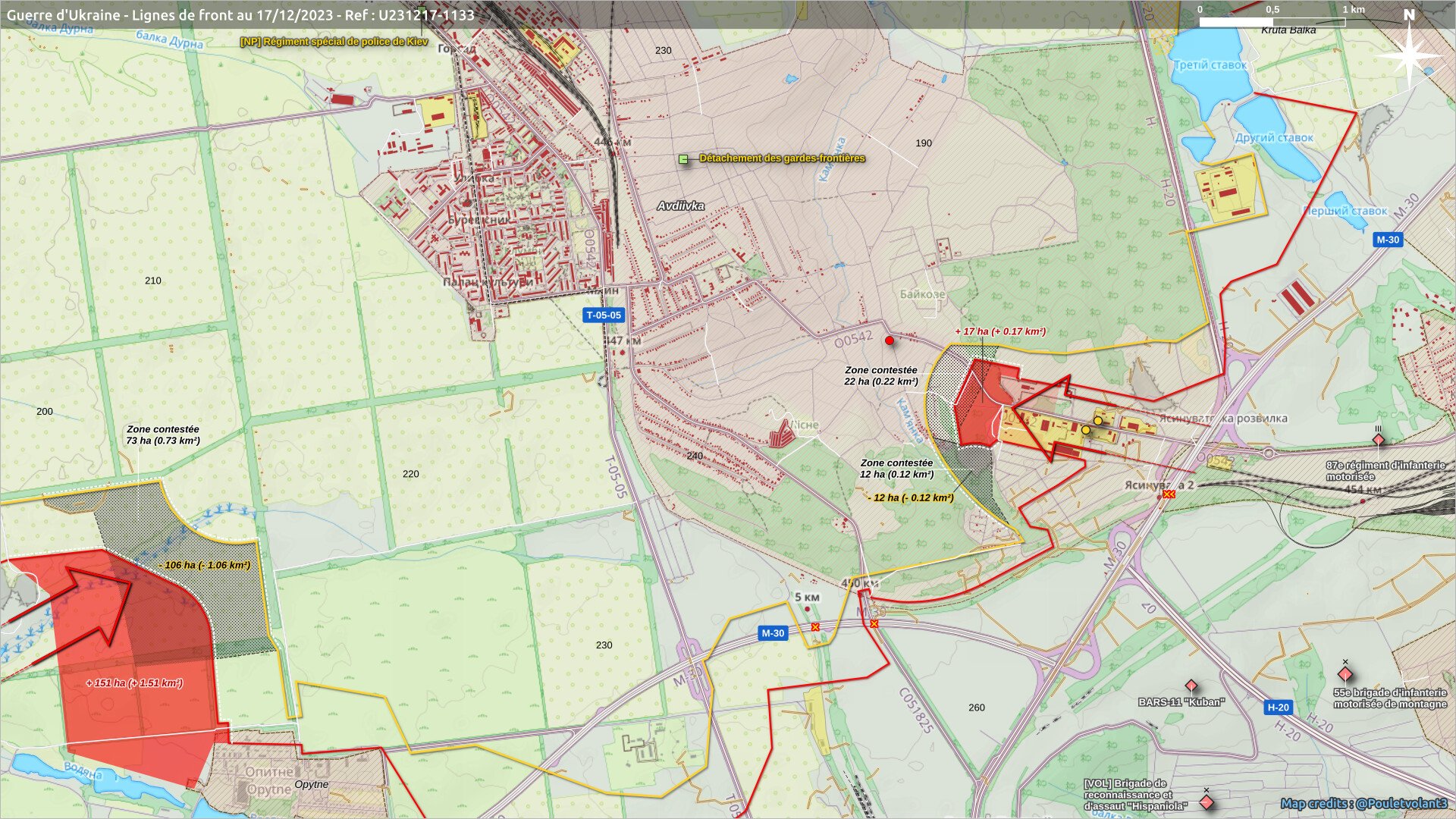
Task: Click the BARS-11 "Kuban" text label
Action: click(x=1181, y=702)
